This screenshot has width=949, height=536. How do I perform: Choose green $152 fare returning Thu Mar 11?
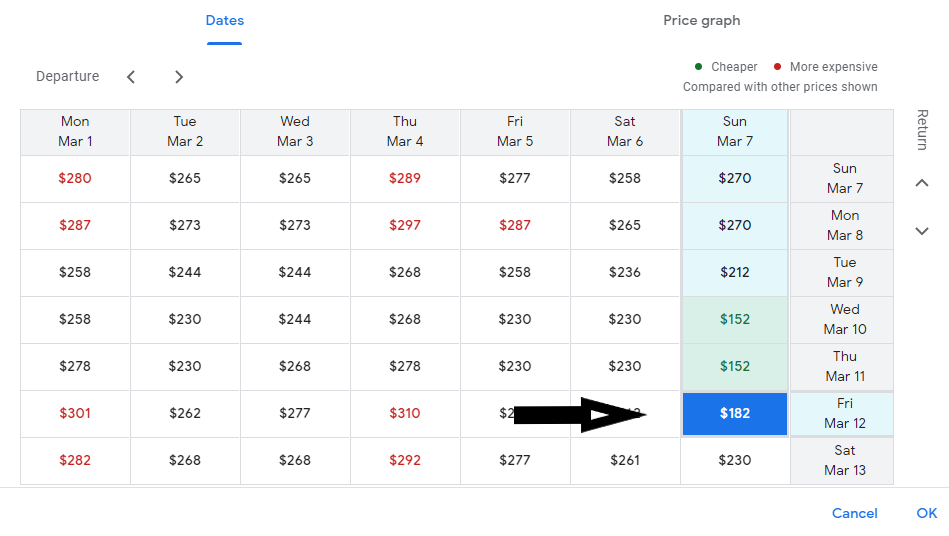pos(735,366)
